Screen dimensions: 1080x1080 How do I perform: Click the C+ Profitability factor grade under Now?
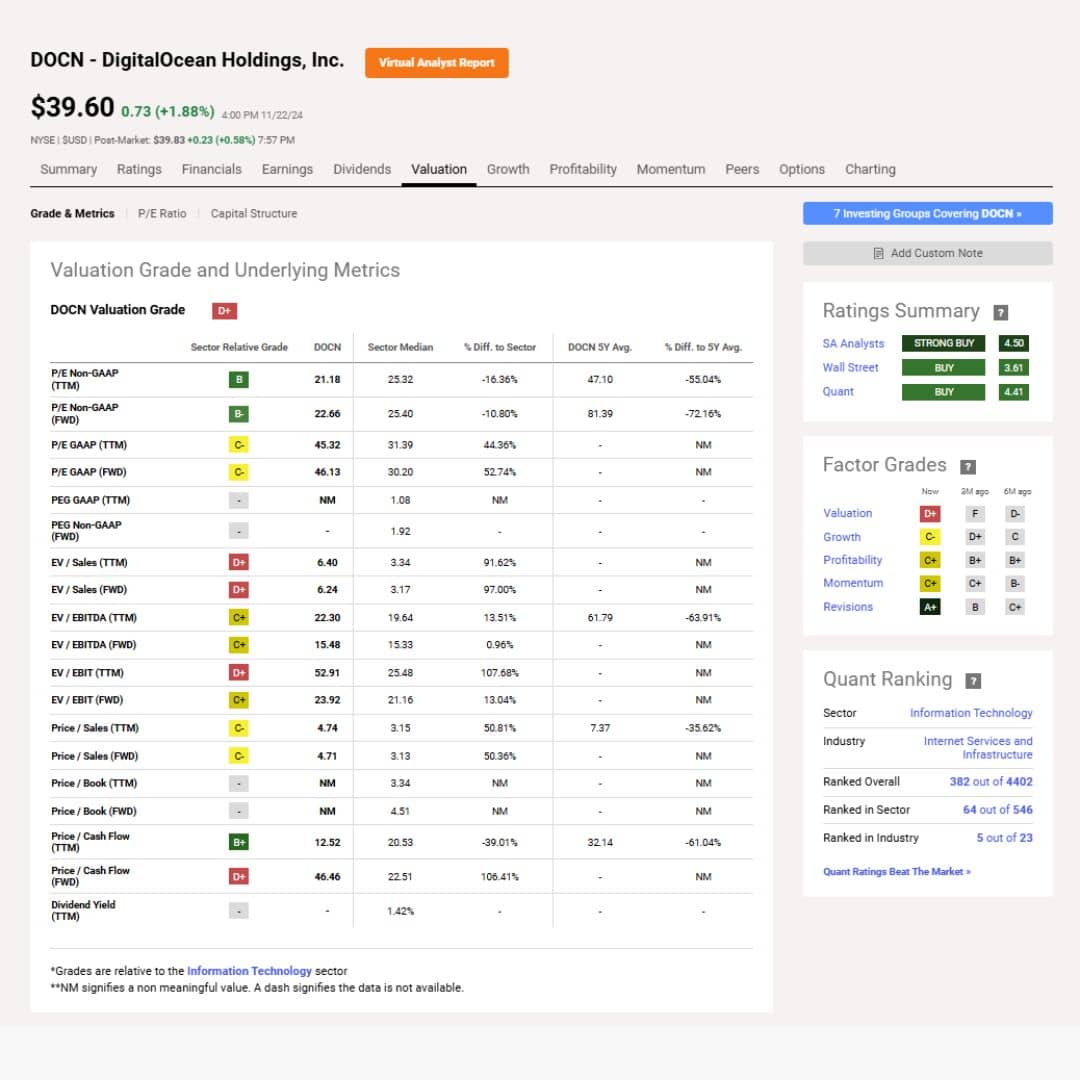[x=930, y=561]
